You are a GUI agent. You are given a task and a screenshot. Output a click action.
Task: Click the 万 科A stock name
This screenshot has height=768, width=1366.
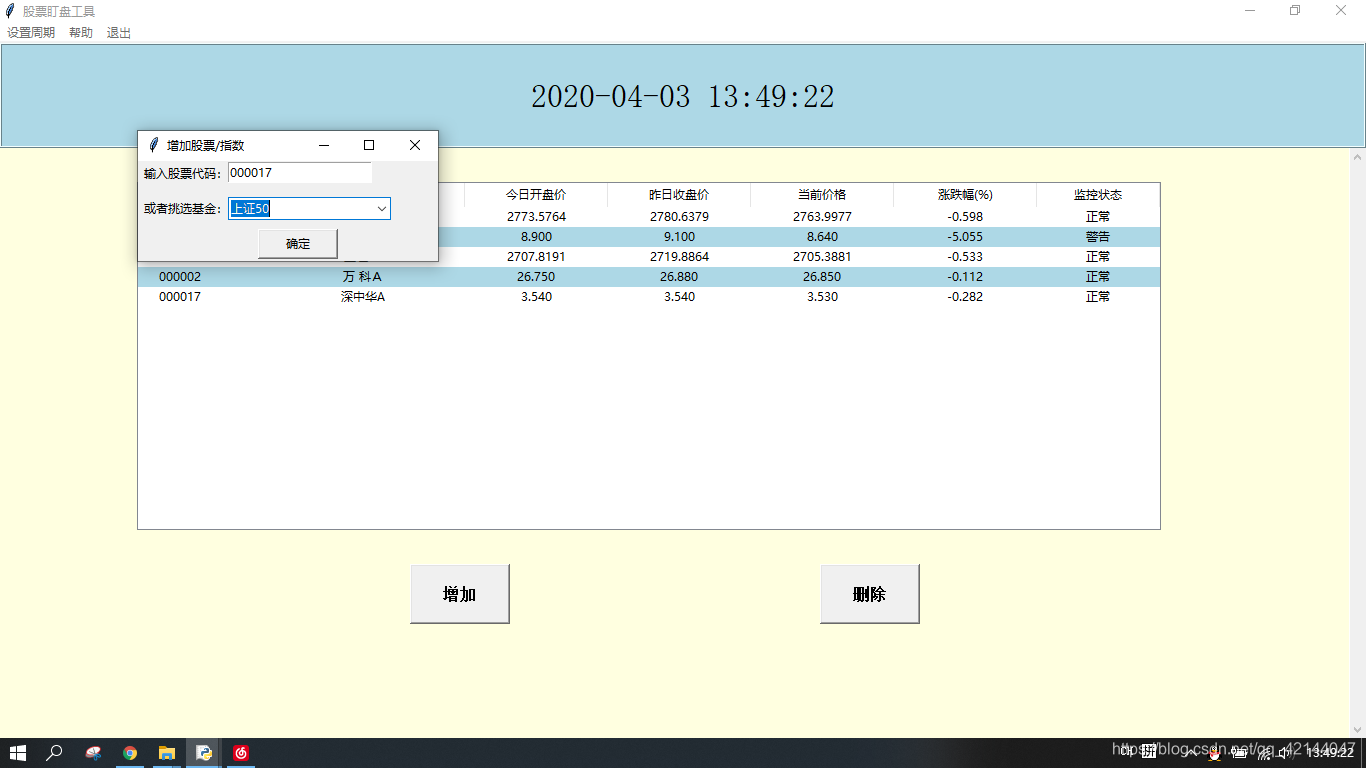362,277
